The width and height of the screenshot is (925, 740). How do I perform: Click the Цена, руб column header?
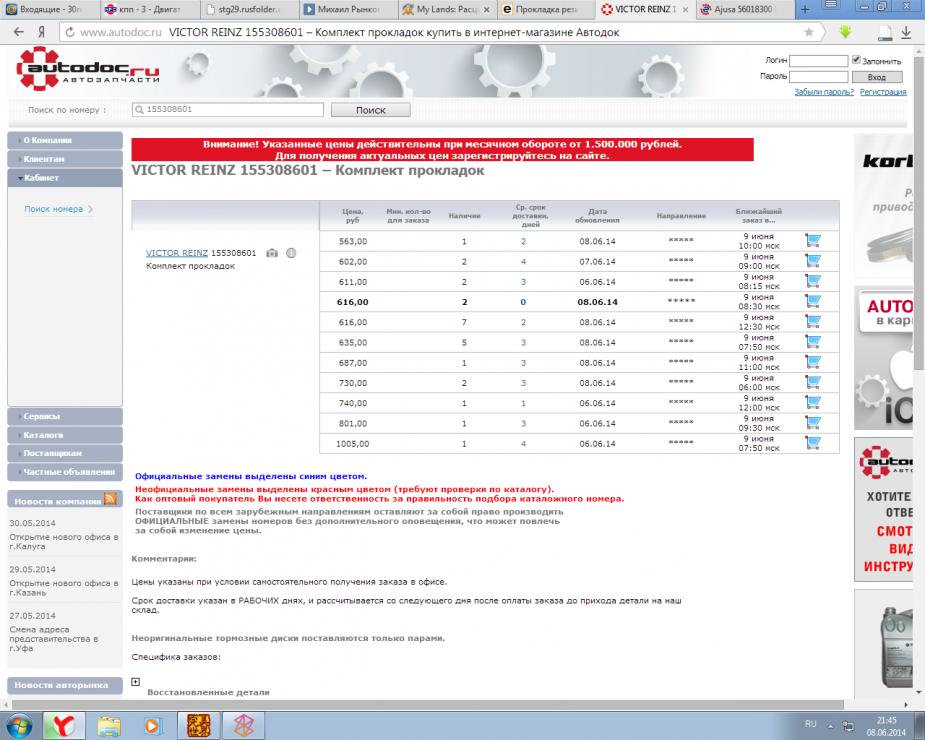(353, 215)
